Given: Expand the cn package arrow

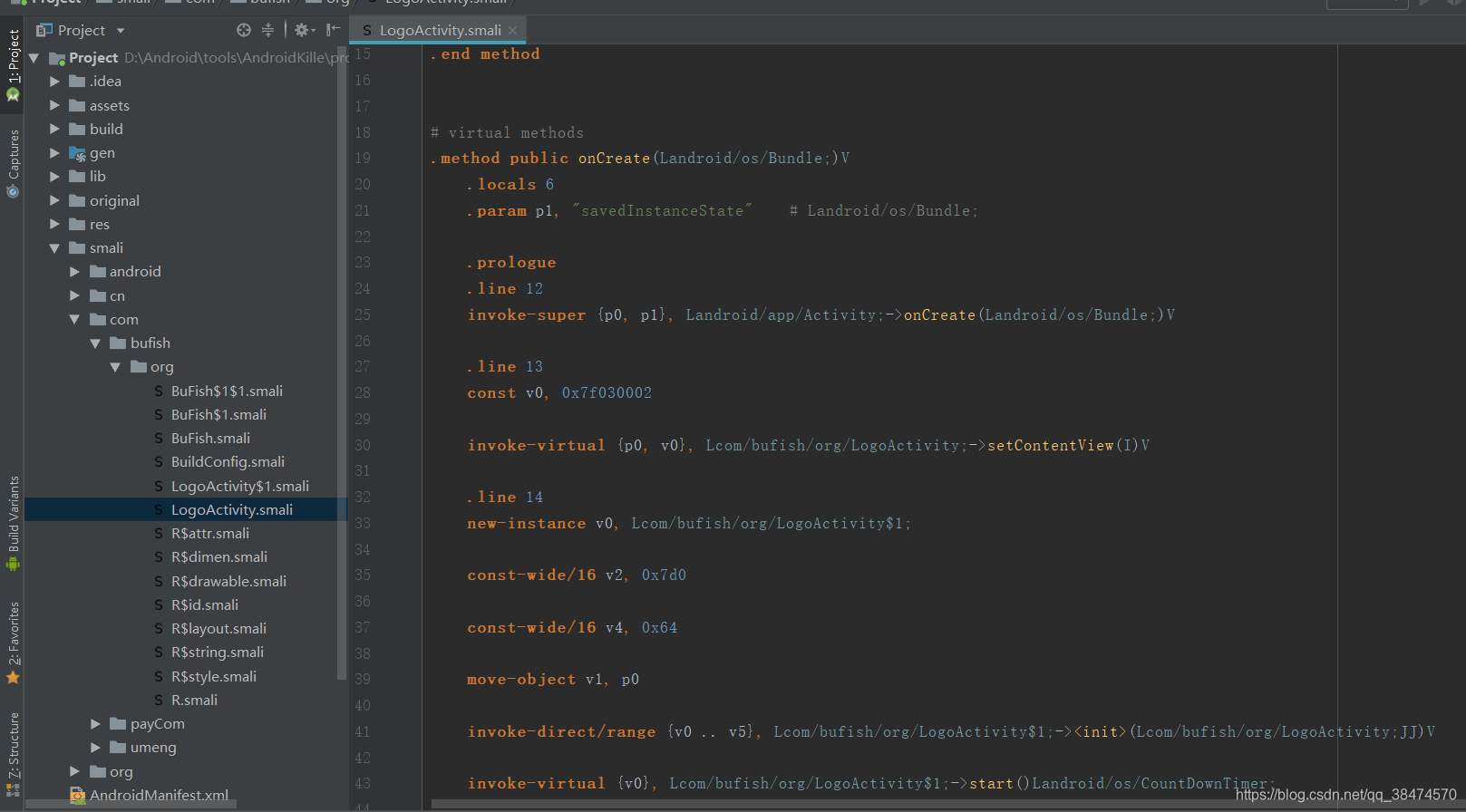Looking at the screenshot, I should click(74, 295).
